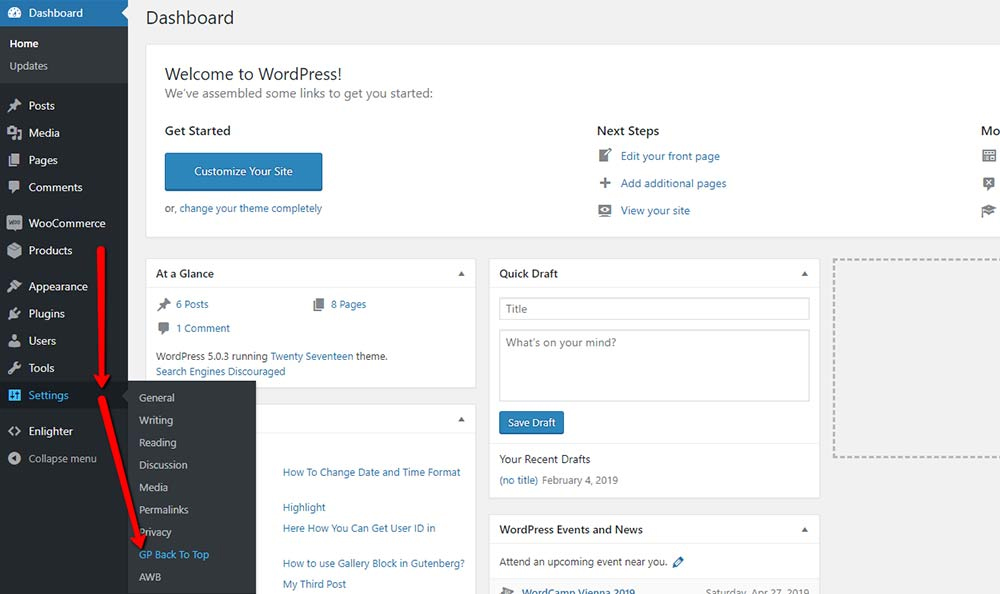The height and width of the screenshot is (594, 1000).
Task: Click the WooCommerce icon in sidebar
Action: click(x=14, y=223)
